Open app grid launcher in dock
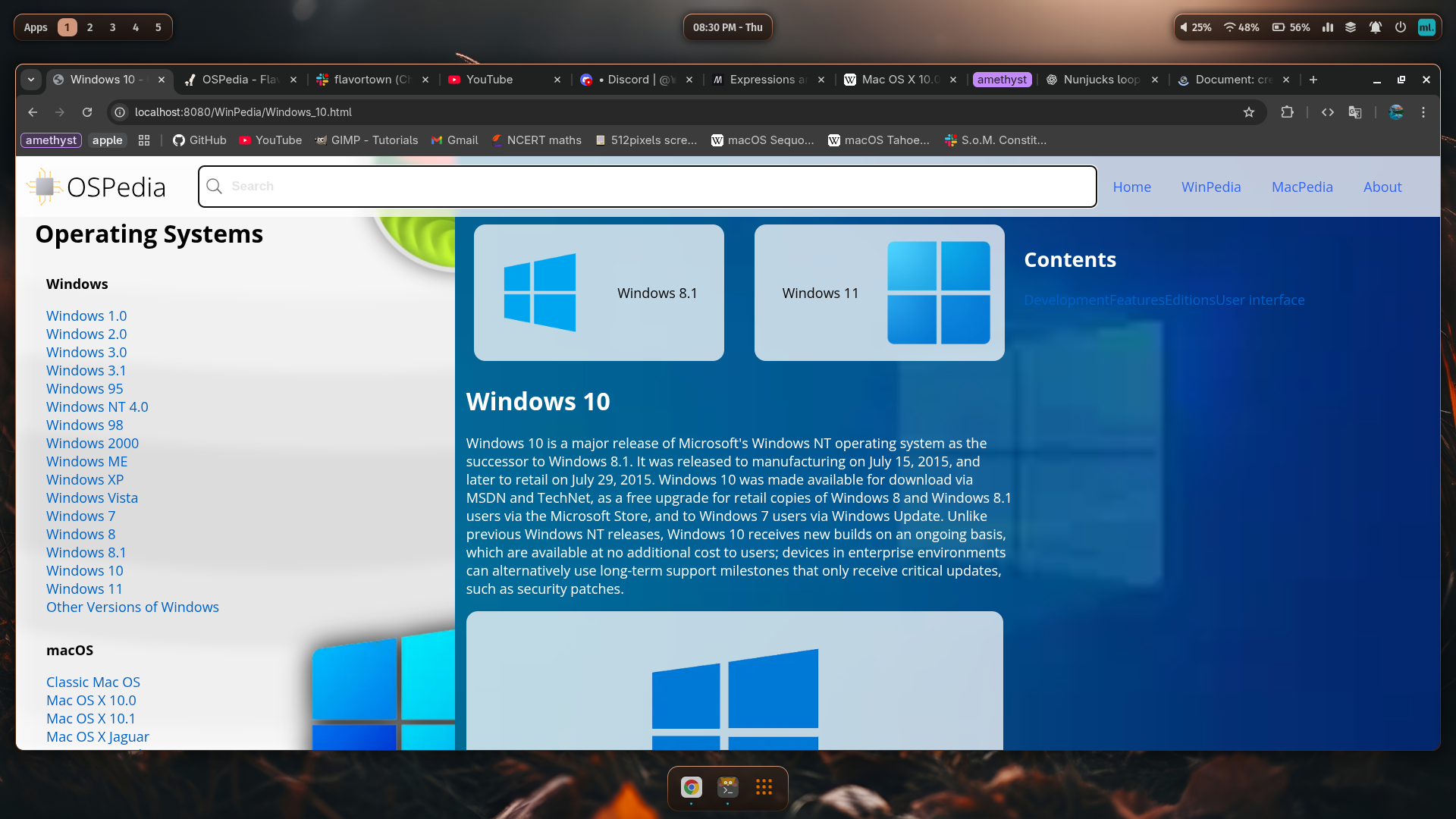Screen dimensions: 1456x819 [764, 787]
